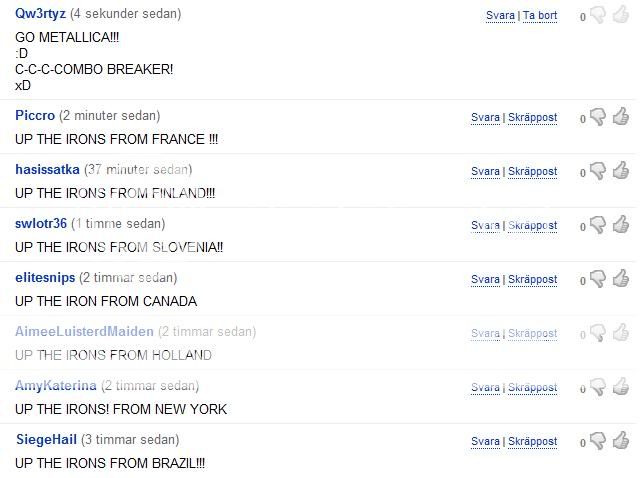
Task: Thumbs down swlotr36's Slovenia comment
Action: click(x=598, y=225)
